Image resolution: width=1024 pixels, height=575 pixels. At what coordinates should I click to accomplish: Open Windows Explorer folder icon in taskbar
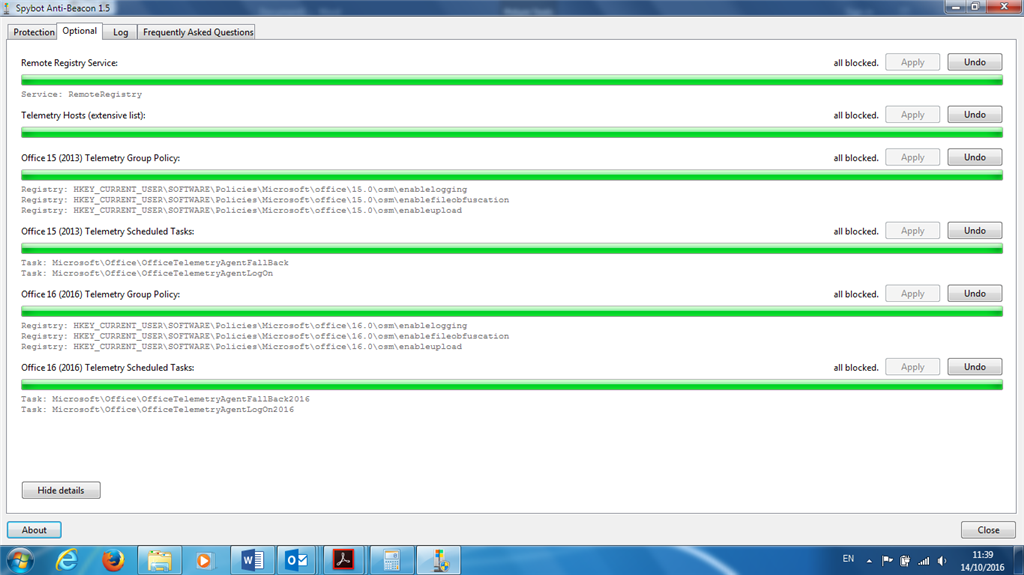pyautogui.click(x=159, y=561)
